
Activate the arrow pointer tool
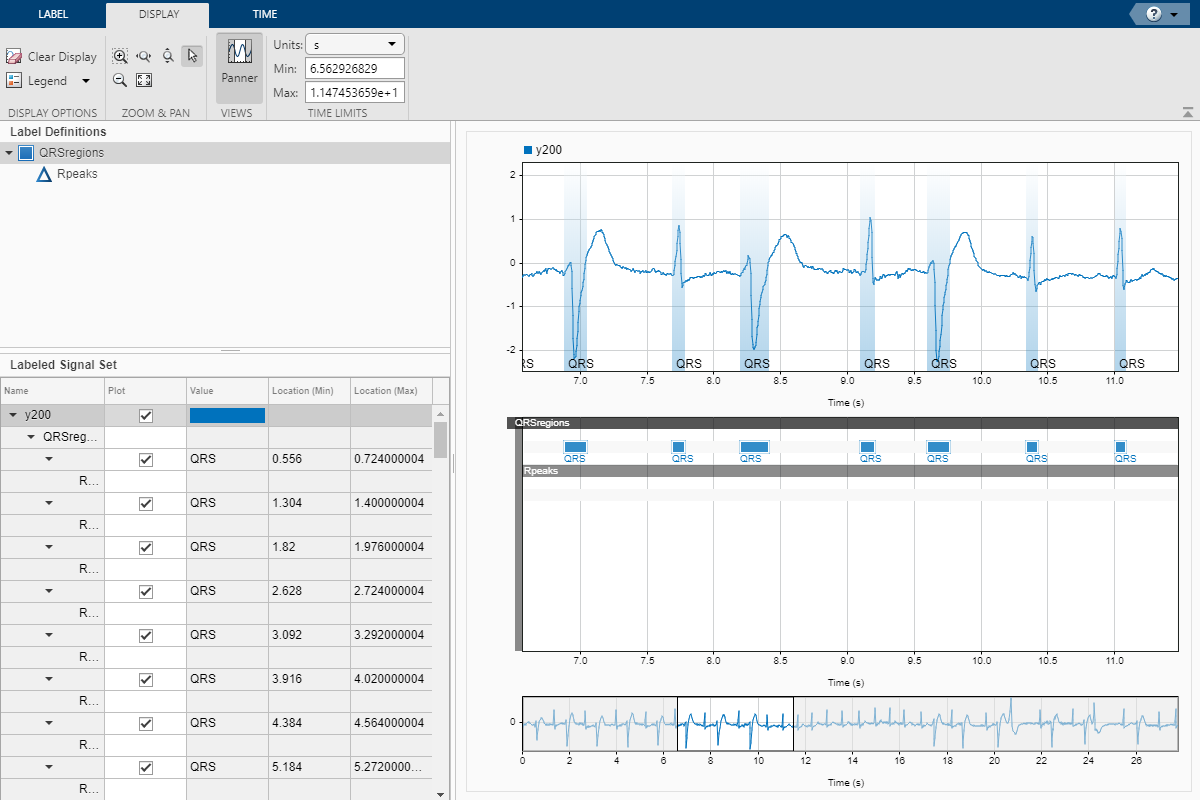click(x=192, y=57)
